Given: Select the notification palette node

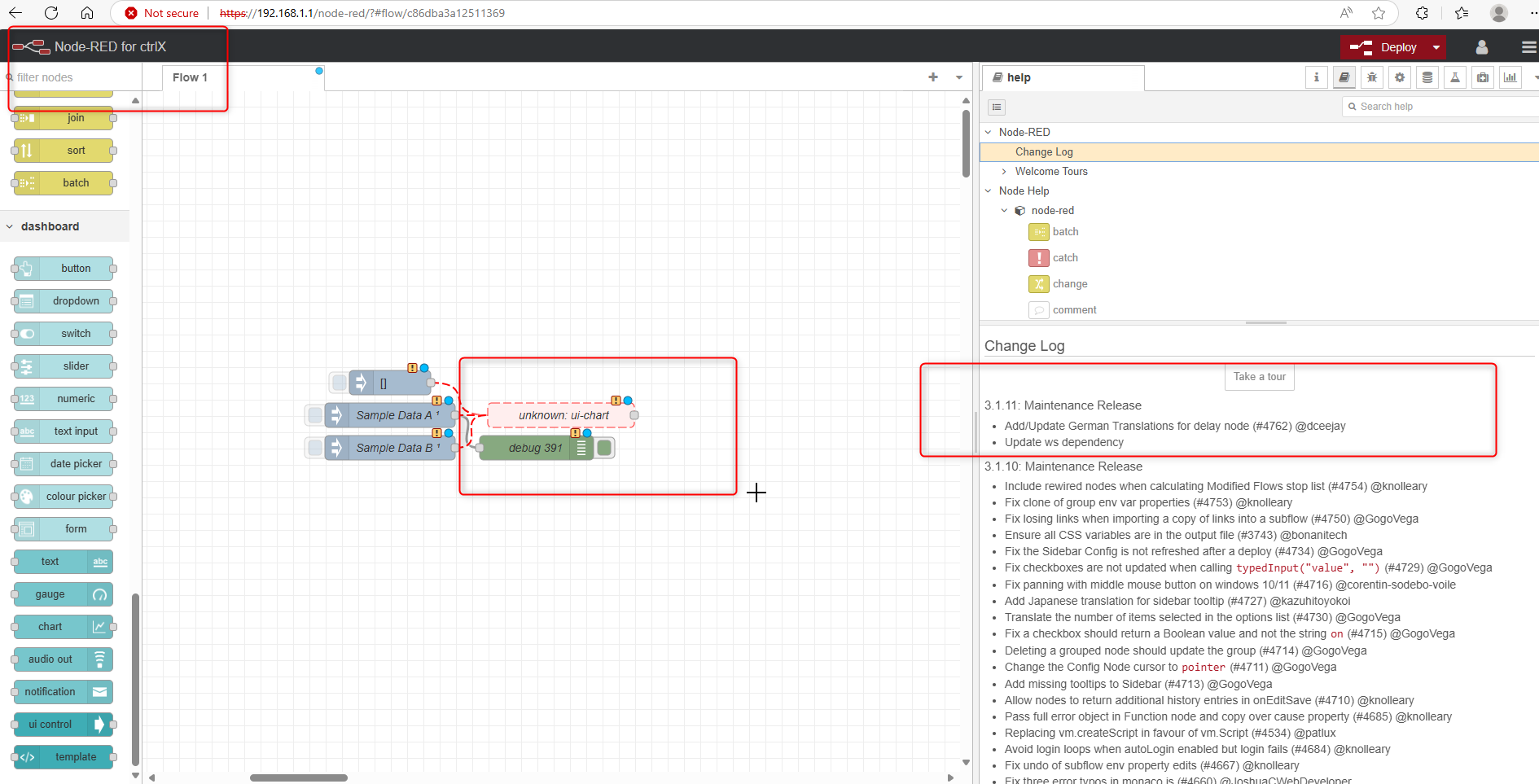Looking at the screenshot, I should (x=64, y=692).
